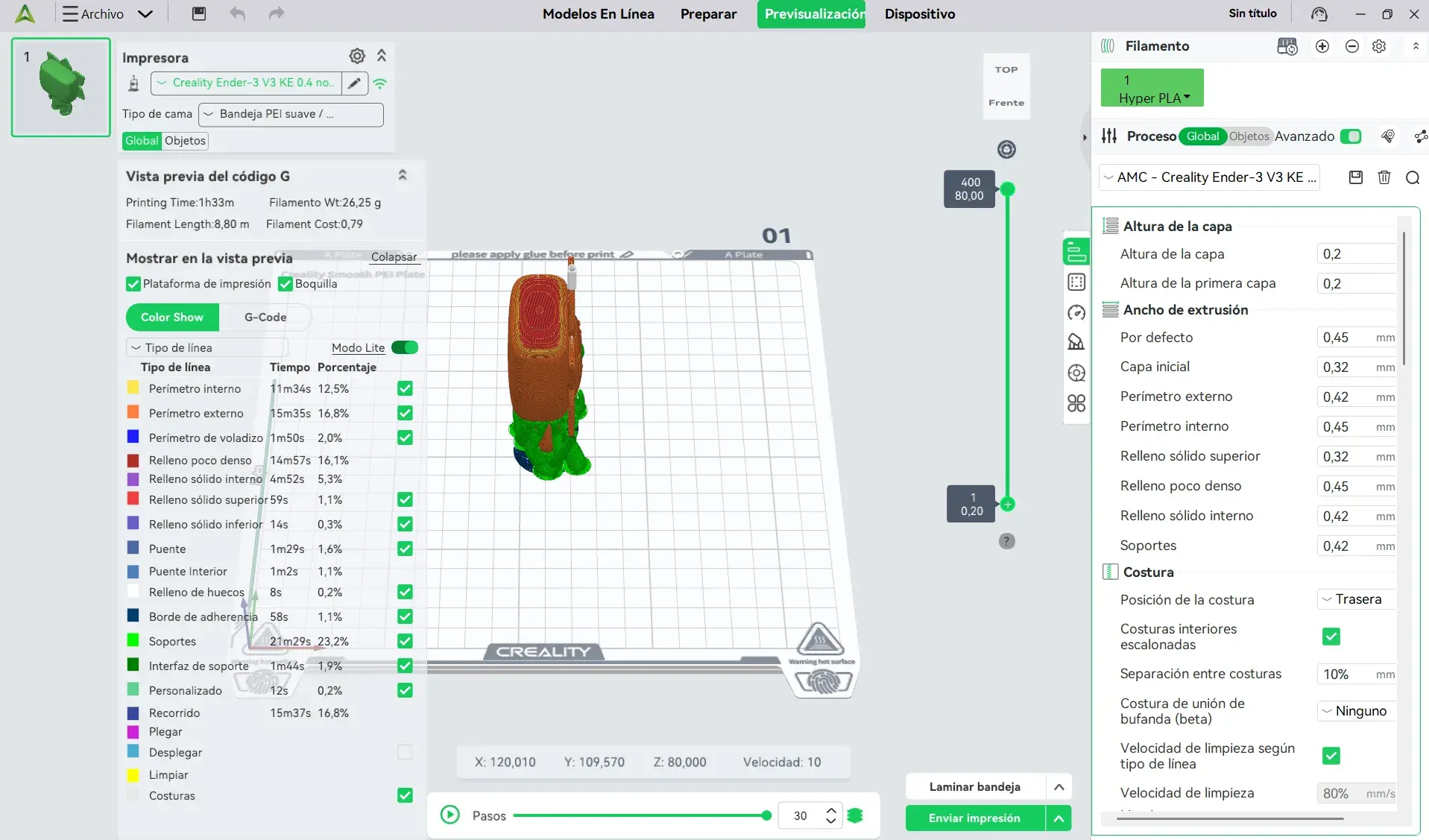This screenshot has width=1429, height=840.
Task: Delete the process preset with trash icon
Action: coord(1384,177)
